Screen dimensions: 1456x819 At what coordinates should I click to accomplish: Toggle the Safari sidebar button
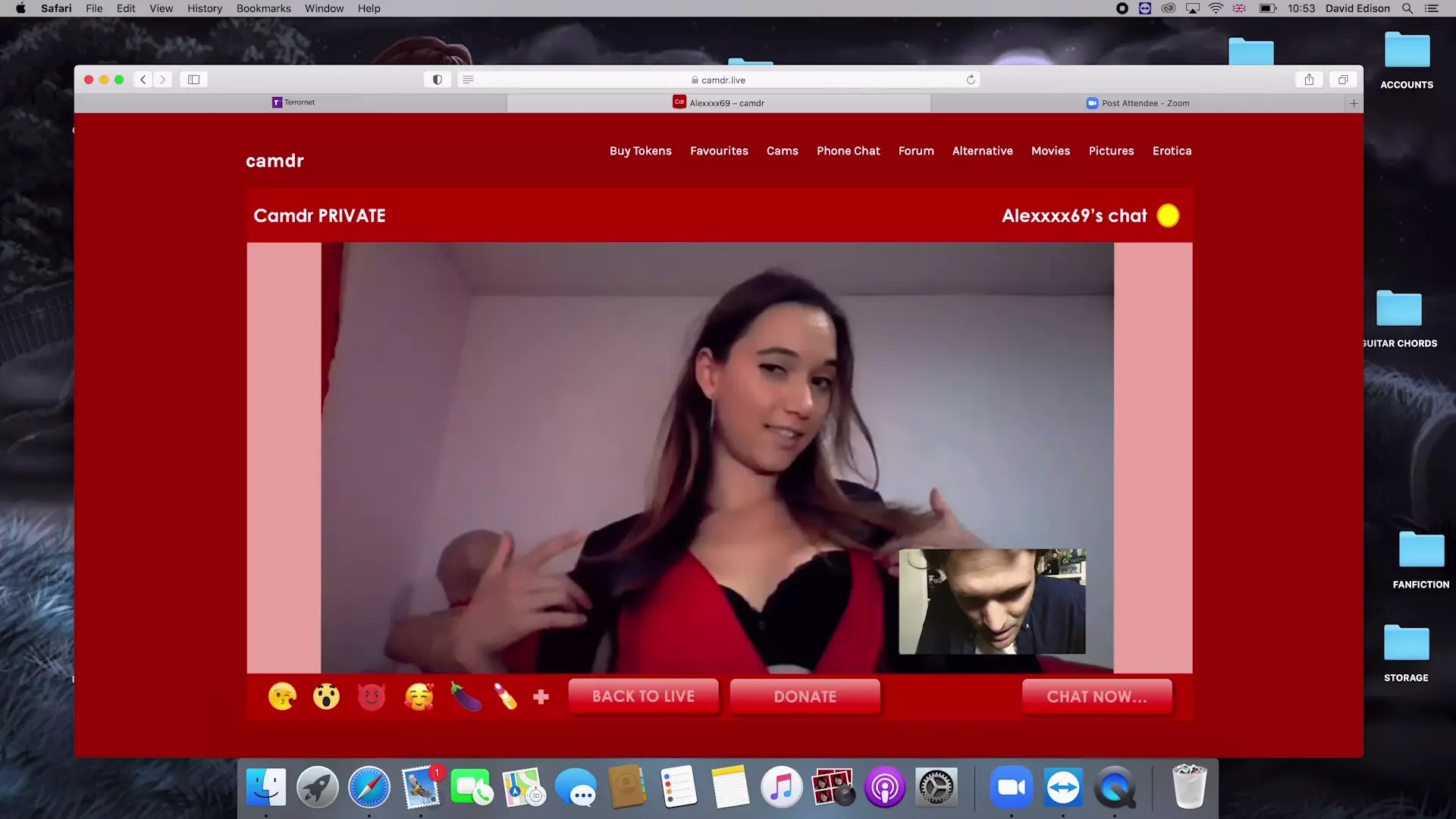click(x=193, y=79)
